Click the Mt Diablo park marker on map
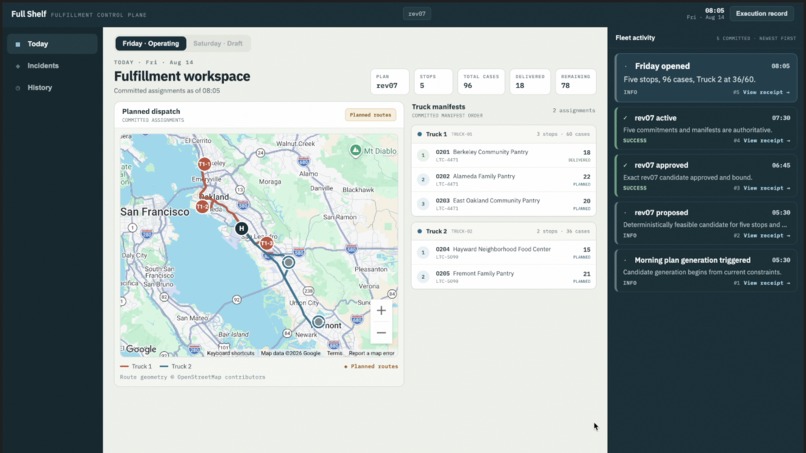The image size is (806, 453). pyautogui.click(x=355, y=151)
